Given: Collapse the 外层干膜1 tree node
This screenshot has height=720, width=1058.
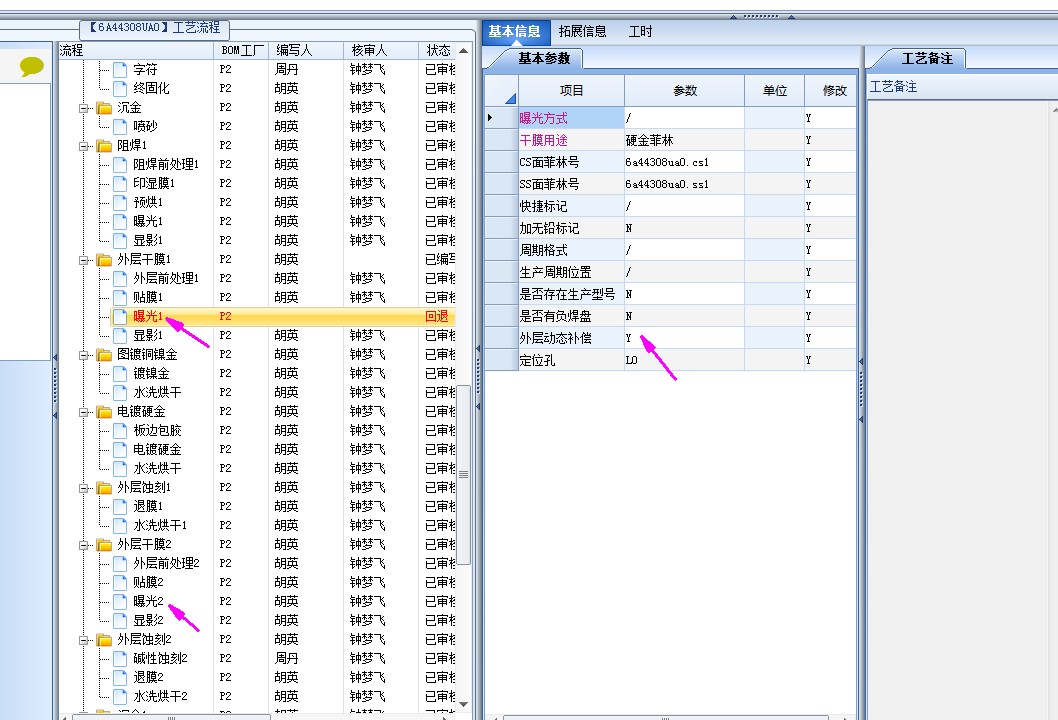Looking at the screenshot, I should 84,260.
